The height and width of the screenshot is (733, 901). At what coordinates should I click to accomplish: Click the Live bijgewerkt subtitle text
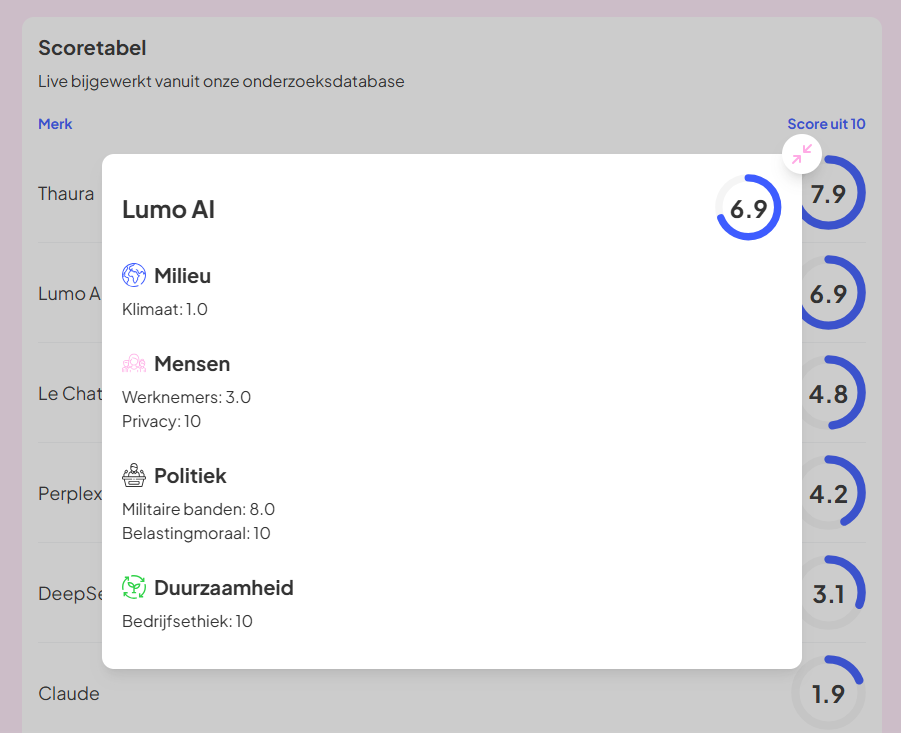[221, 82]
